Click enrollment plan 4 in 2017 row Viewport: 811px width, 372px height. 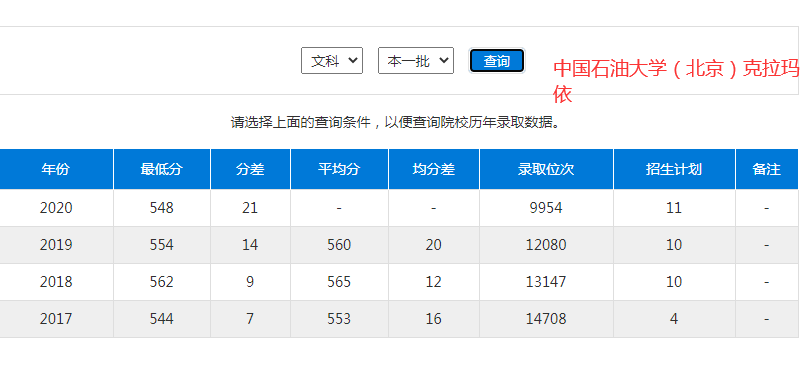click(x=674, y=319)
